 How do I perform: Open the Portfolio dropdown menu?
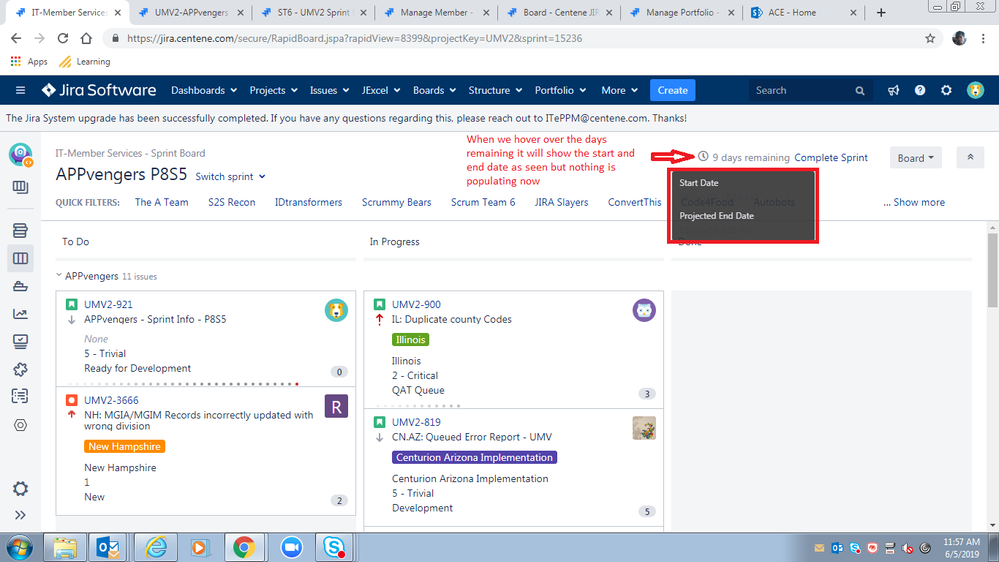pyautogui.click(x=561, y=90)
